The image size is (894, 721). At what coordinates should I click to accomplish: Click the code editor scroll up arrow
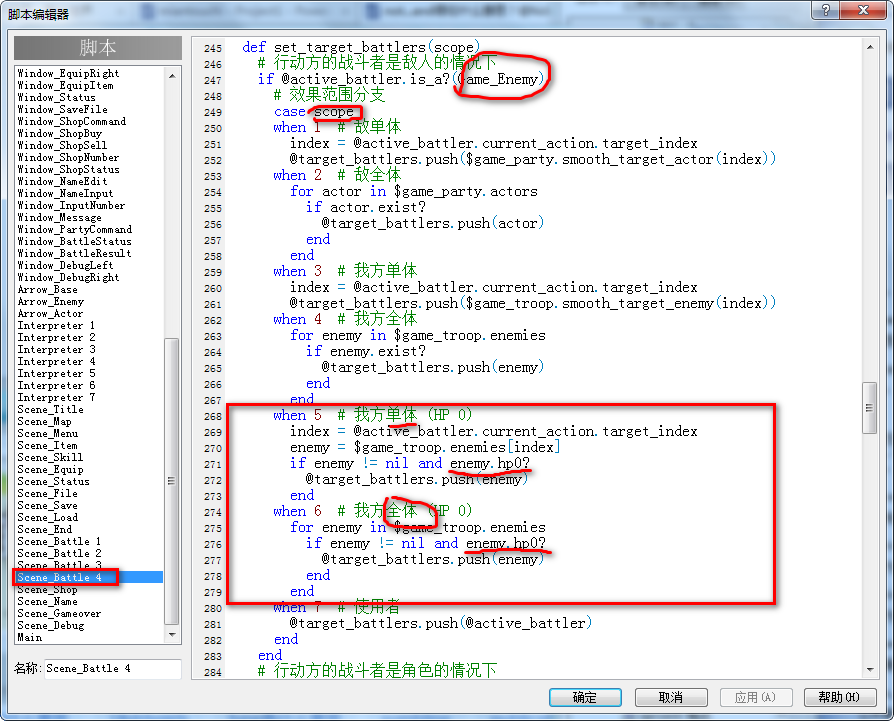(x=869, y=47)
